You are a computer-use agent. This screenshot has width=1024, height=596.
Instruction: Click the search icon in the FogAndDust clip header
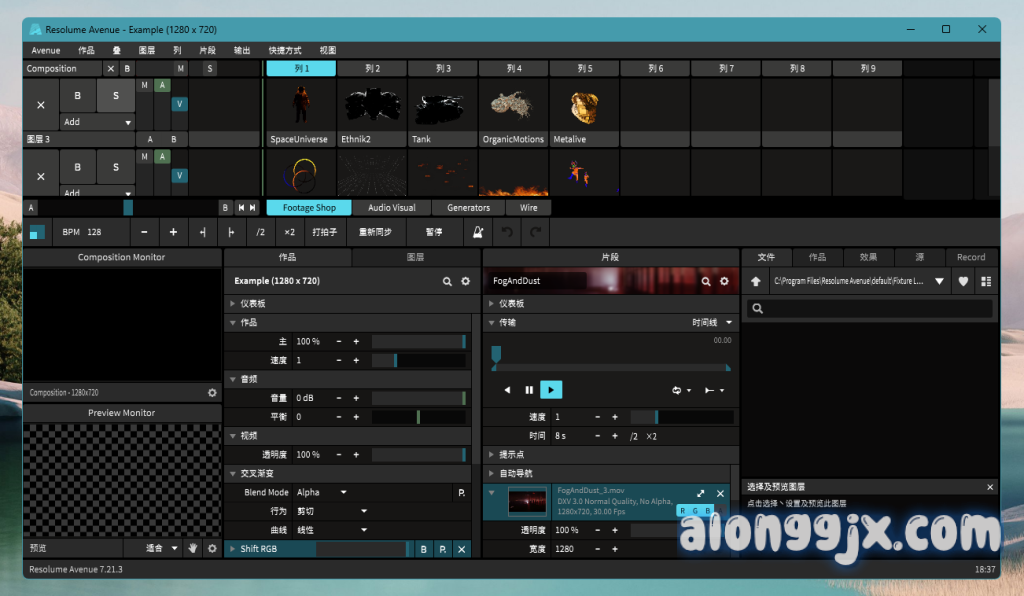click(x=706, y=282)
